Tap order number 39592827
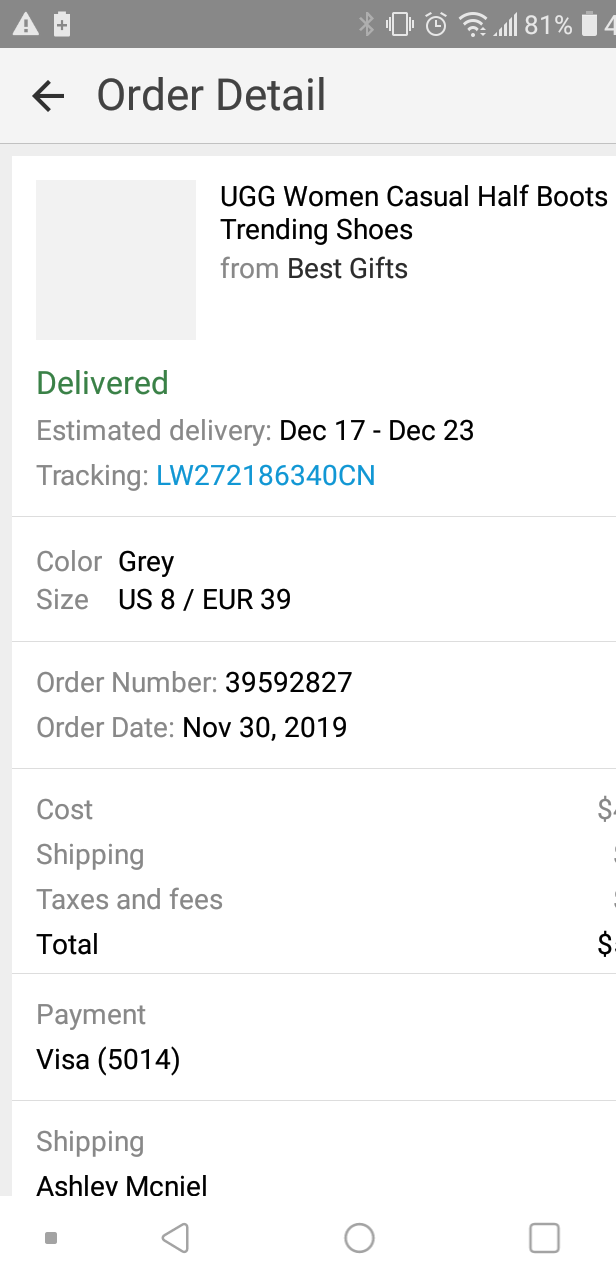Viewport: 616px width, 1280px height. (x=289, y=683)
